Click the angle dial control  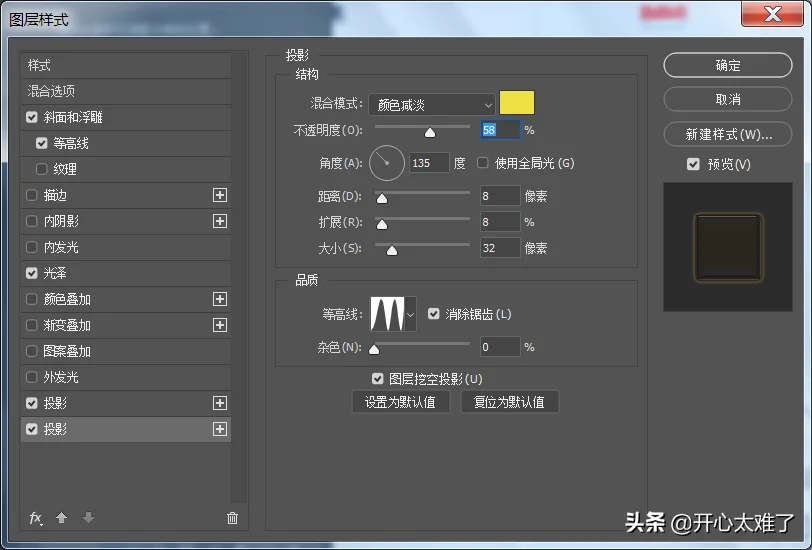387,163
